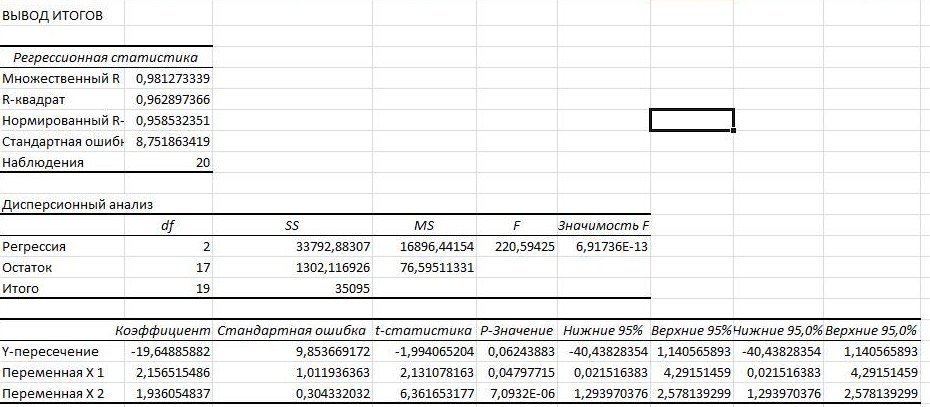Viewport: 930px width, 407px height.
Task: Select the 'ВЫВОД ИТОГОВ' title cell
Action: pyautogui.click(x=62, y=15)
